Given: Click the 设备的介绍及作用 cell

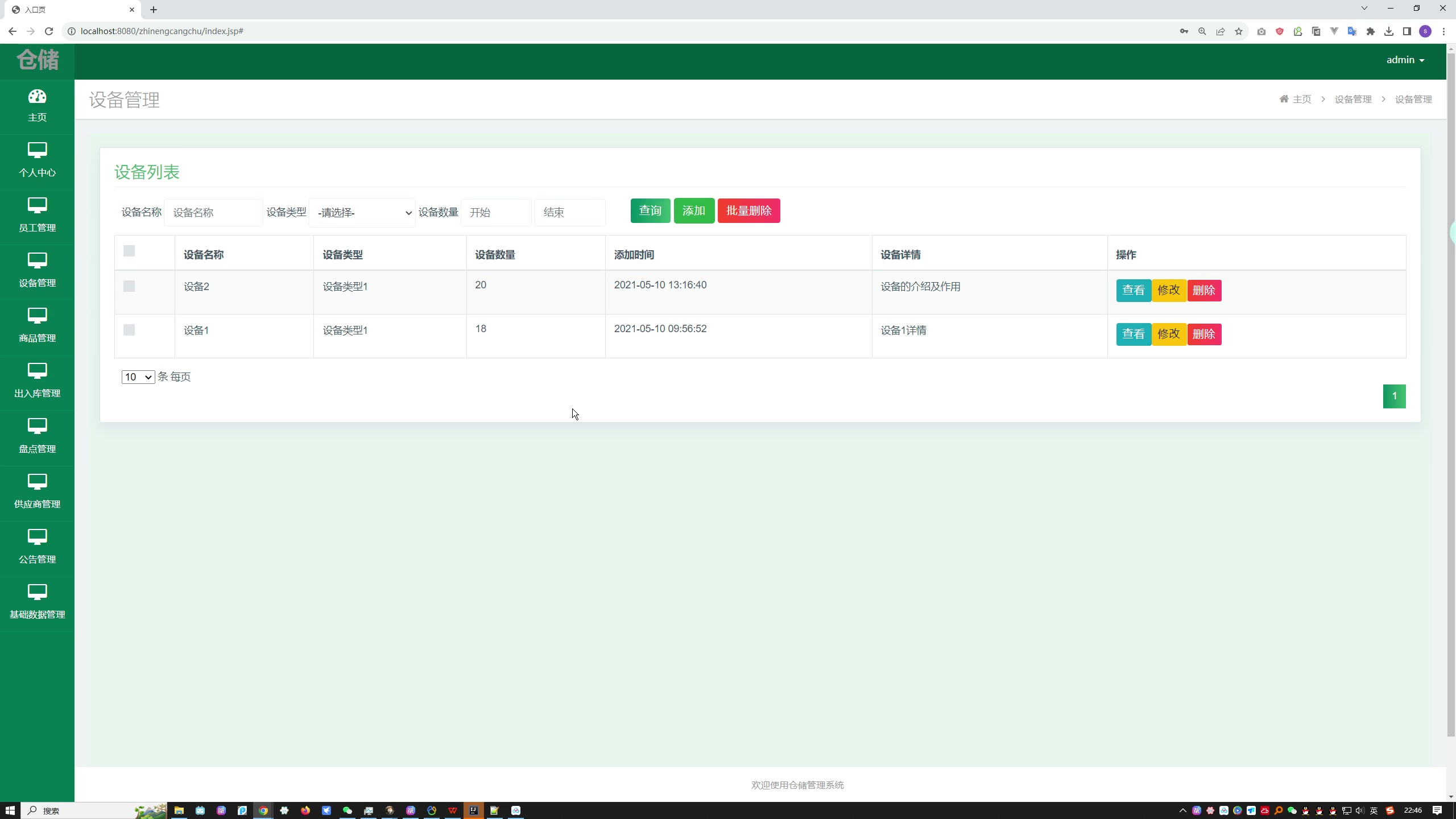Looking at the screenshot, I should [920, 287].
